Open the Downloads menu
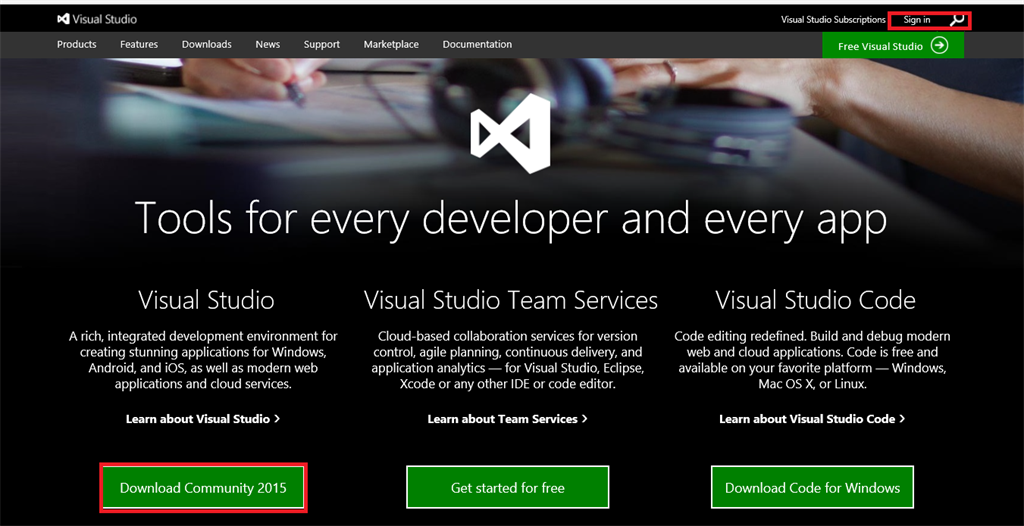Screen dimensions: 1024x526 206,44
